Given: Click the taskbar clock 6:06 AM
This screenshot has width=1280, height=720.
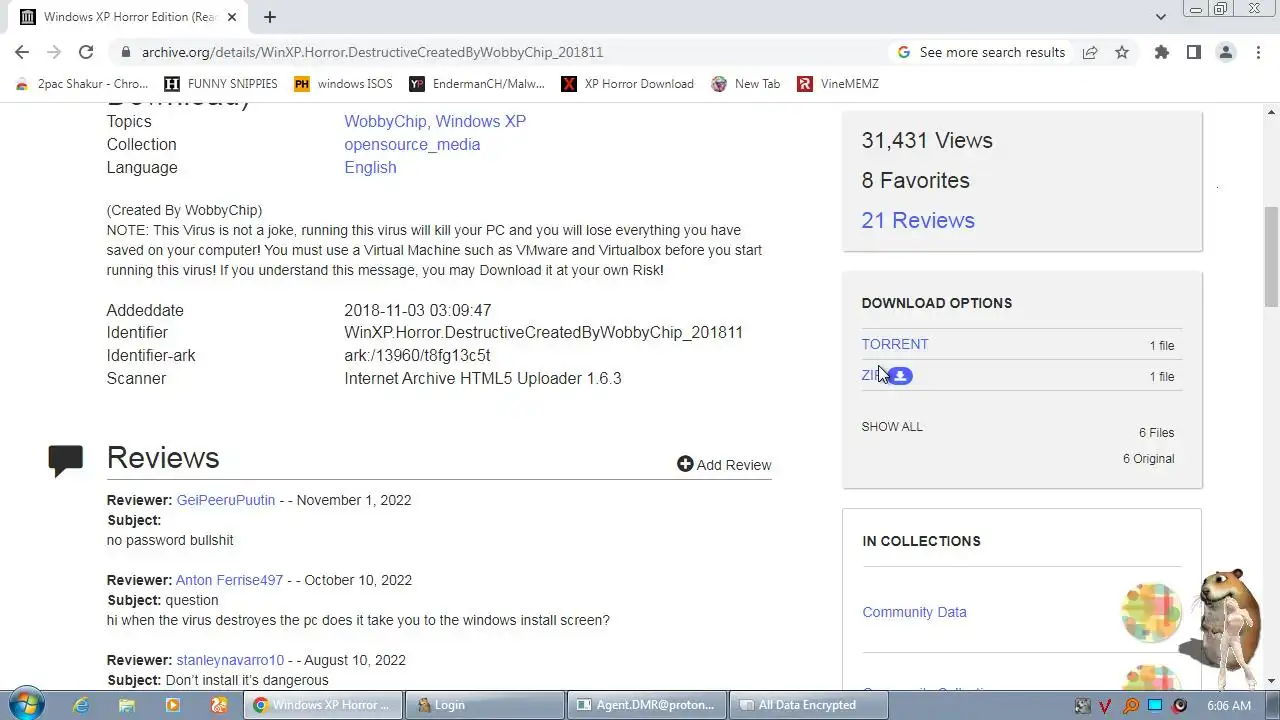Looking at the screenshot, I should point(1228,705).
